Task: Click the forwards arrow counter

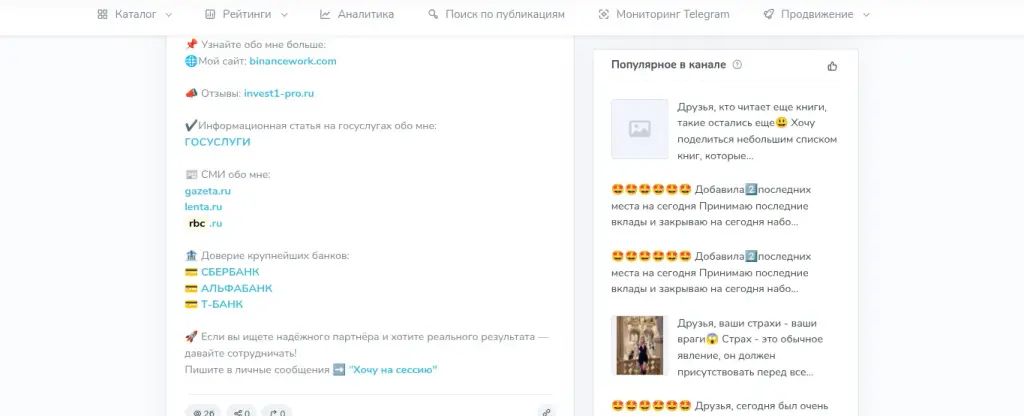Action: click(277, 411)
